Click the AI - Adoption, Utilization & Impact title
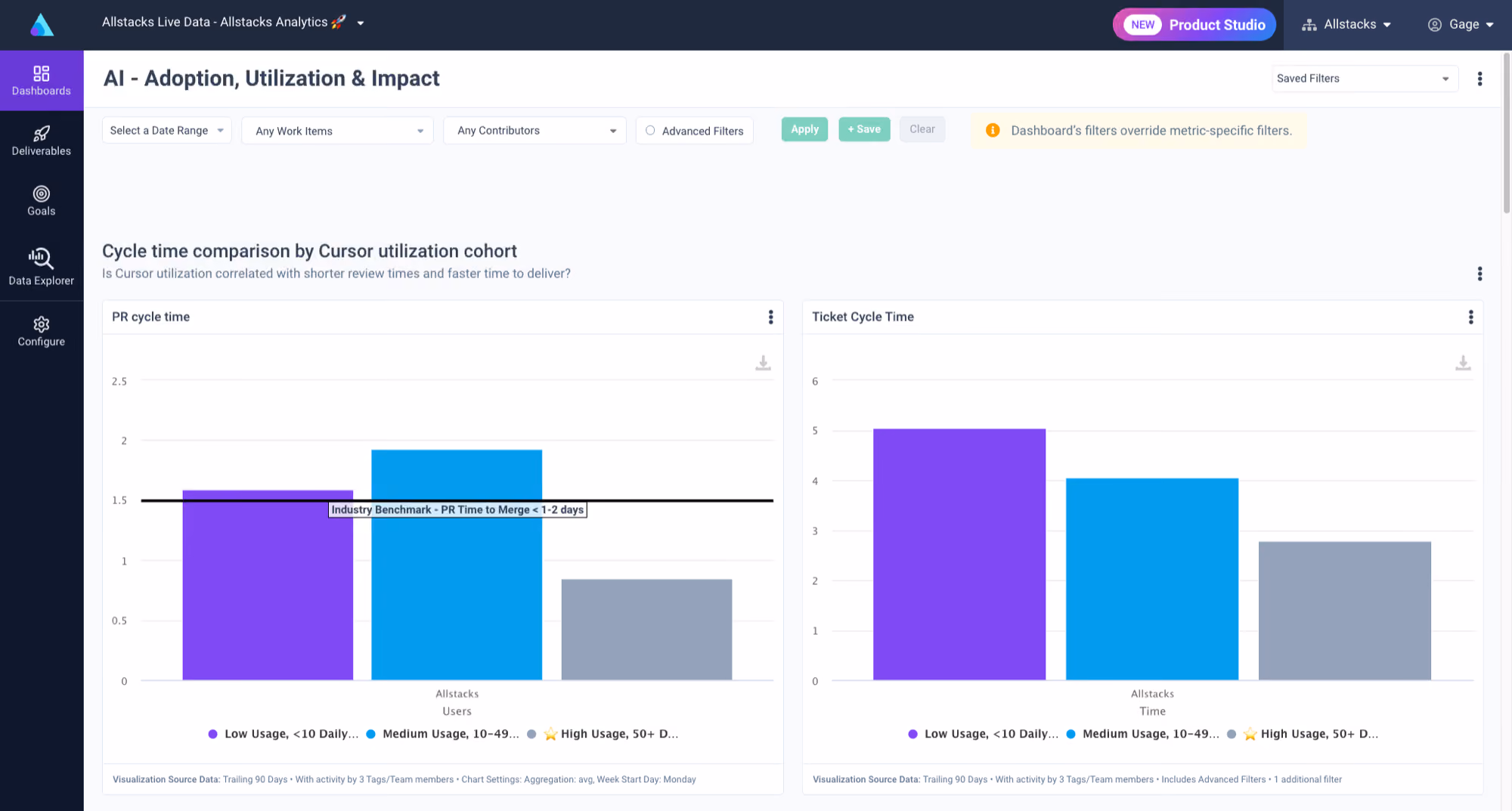The image size is (1512, 811). click(271, 79)
